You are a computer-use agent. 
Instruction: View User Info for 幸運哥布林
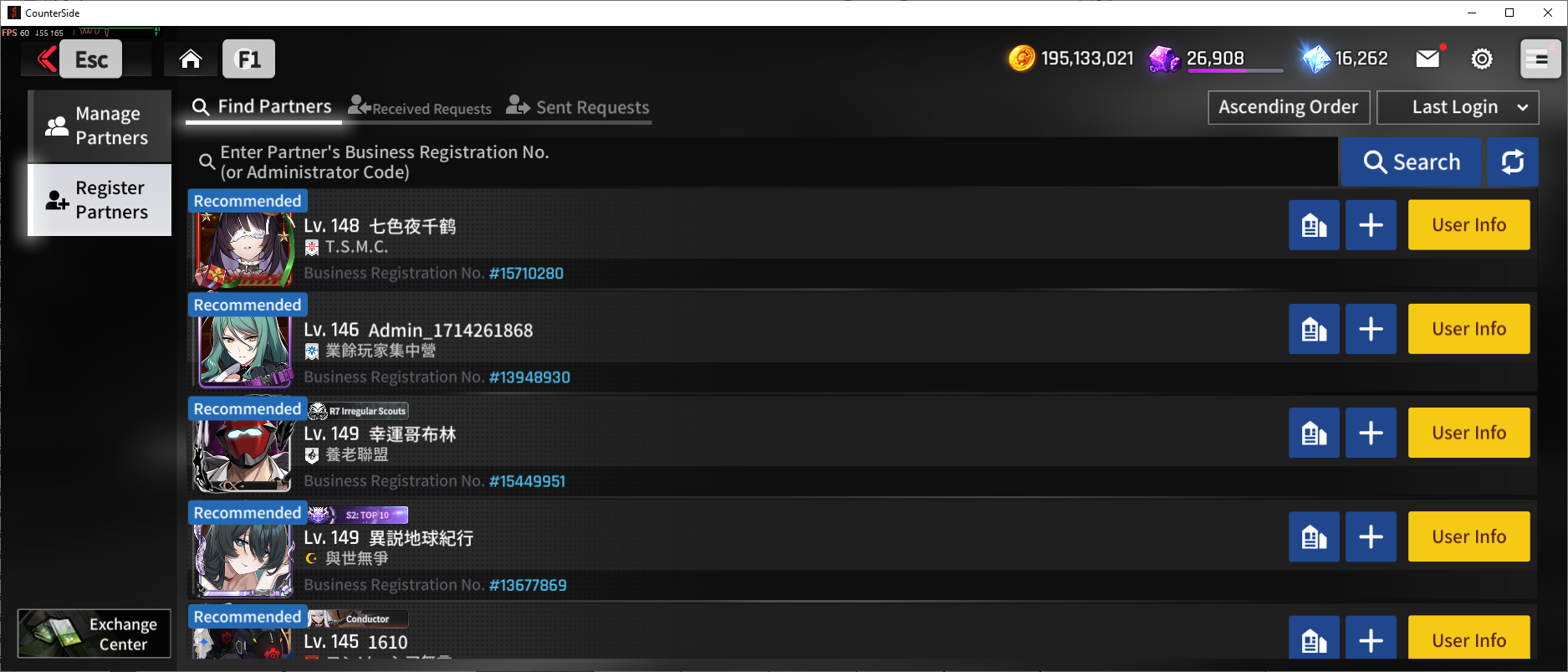pyautogui.click(x=1469, y=433)
